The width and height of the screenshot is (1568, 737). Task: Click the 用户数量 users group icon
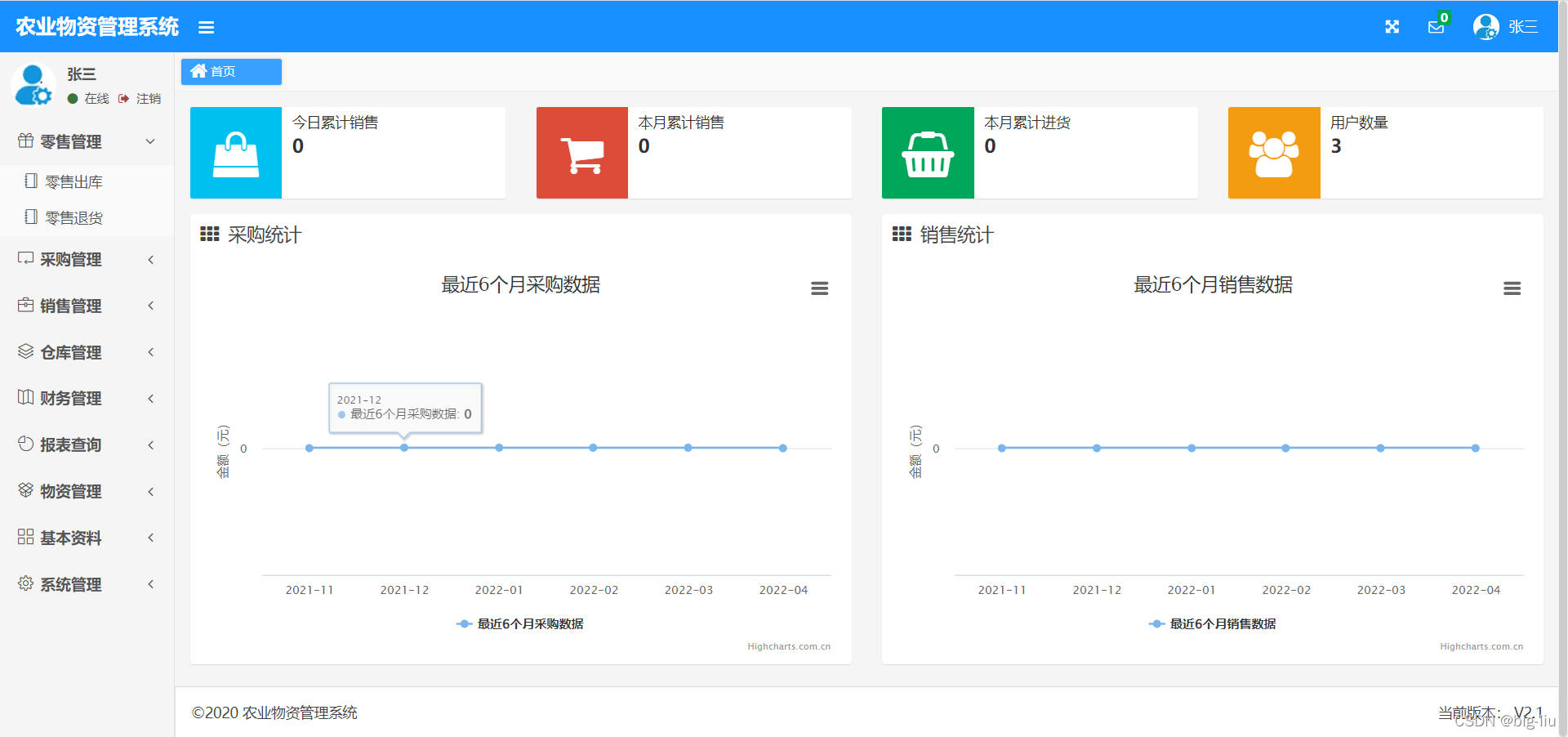[x=1274, y=153]
